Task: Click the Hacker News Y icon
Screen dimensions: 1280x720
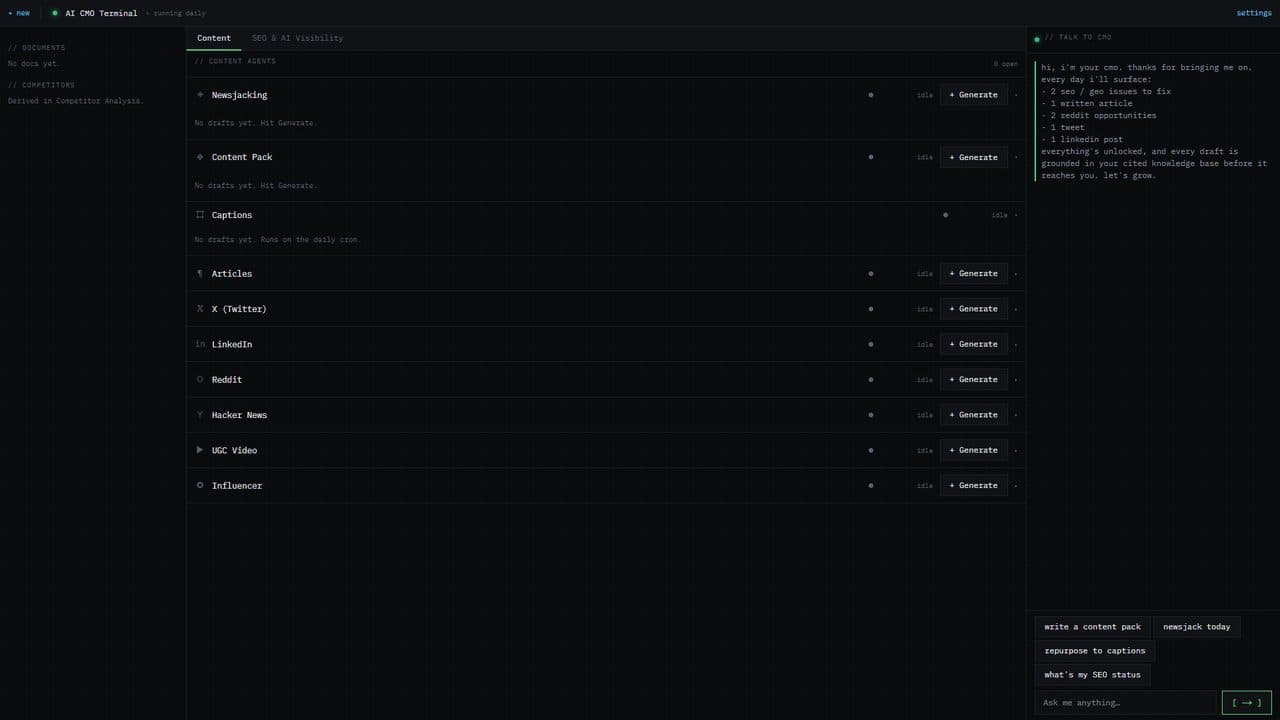Action: [x=200, y=415]
